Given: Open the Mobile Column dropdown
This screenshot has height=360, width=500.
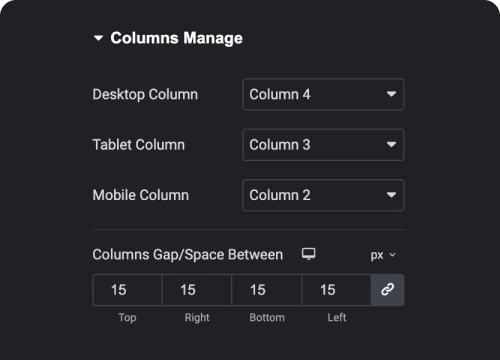Looking at the screenshot, I should 323,195.
